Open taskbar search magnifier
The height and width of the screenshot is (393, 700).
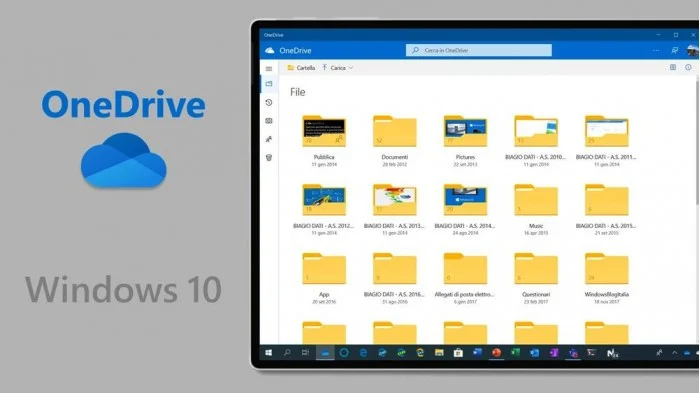pos(287,353)
